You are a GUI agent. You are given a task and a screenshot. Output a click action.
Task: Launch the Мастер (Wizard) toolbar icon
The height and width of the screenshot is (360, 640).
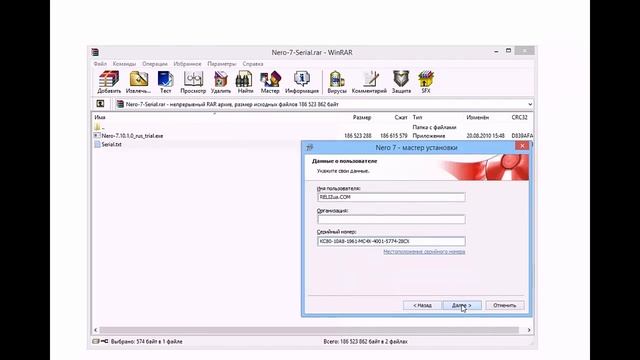(270, 82)
